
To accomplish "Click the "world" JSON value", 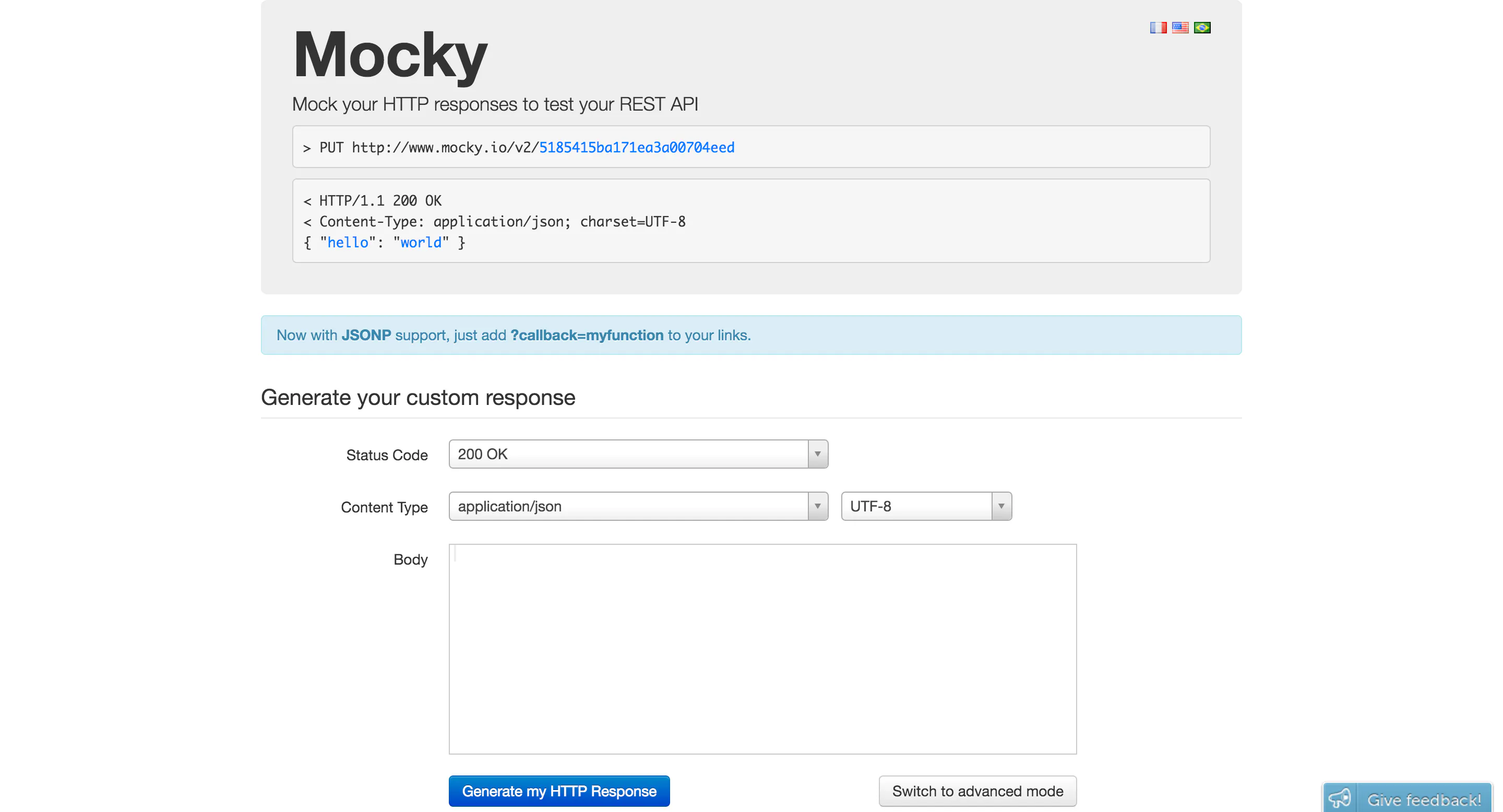I will tap(421, 242).
